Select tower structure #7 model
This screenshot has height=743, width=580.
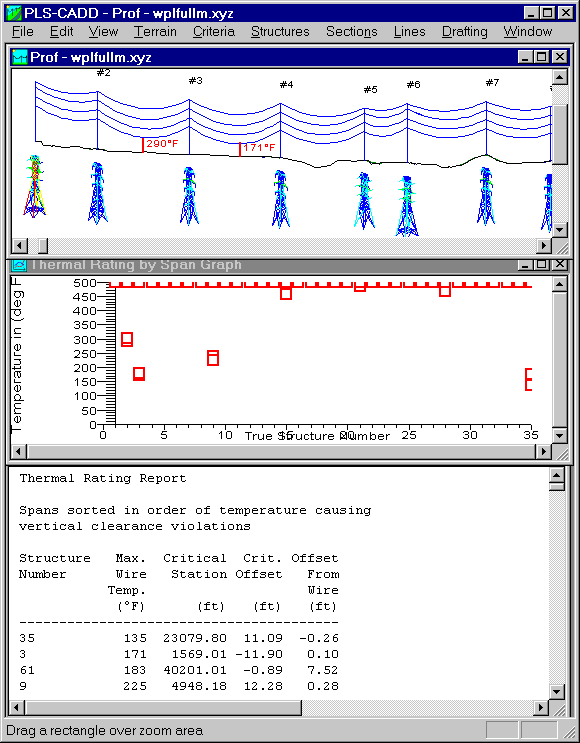pyautogui.click(x=486, y=196)
